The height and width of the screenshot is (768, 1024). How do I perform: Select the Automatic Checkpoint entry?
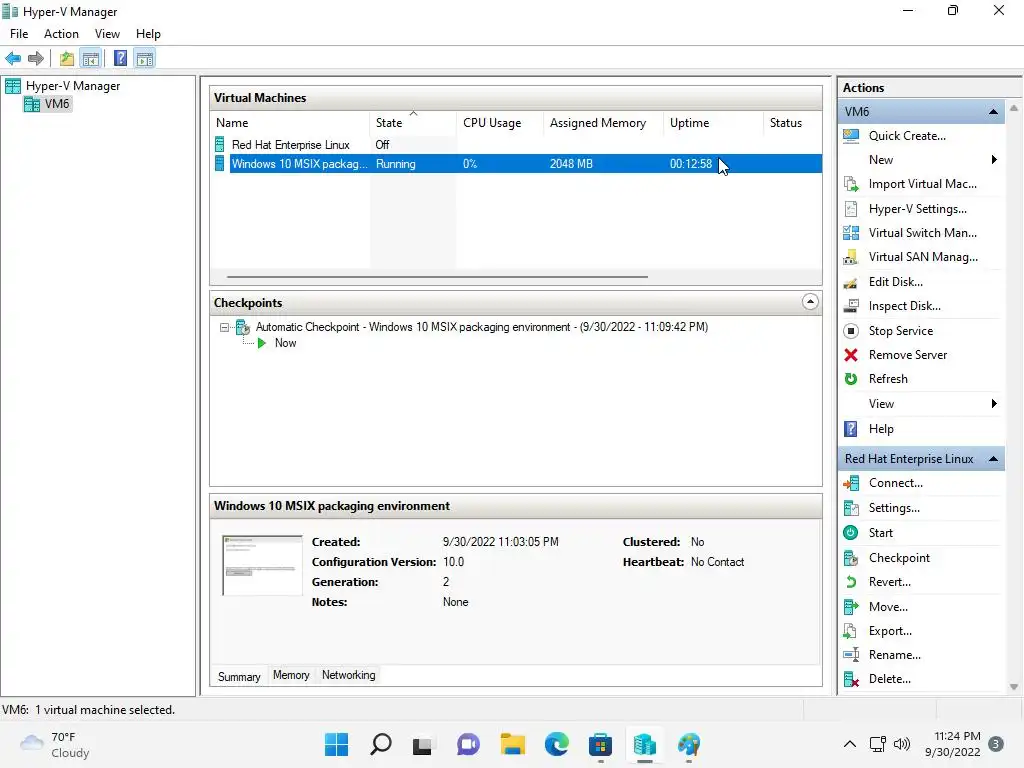click(481, 327)
